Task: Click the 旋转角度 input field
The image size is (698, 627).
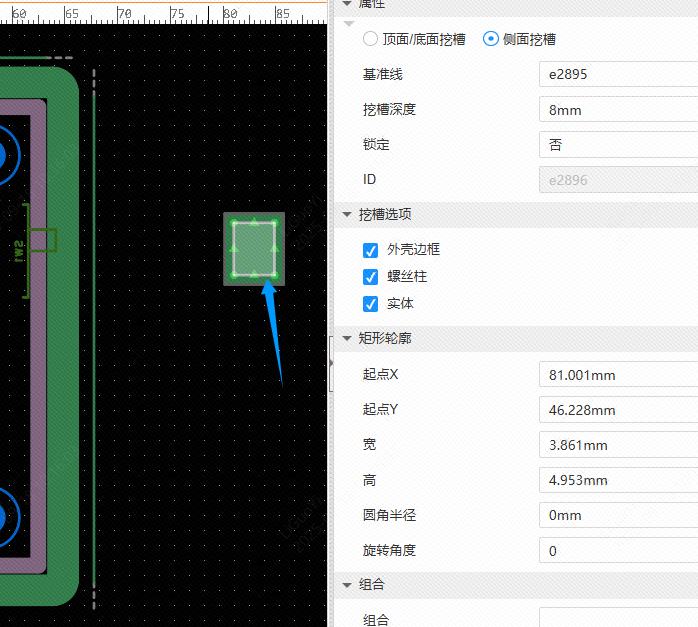Action: (x=617, y=550)
